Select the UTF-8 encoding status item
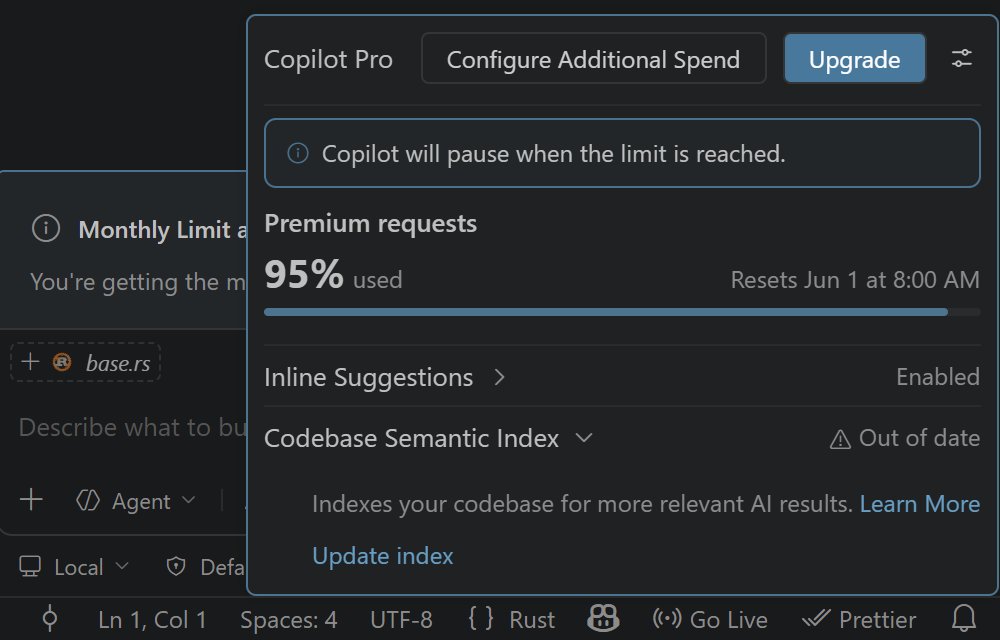 [401, 620]
